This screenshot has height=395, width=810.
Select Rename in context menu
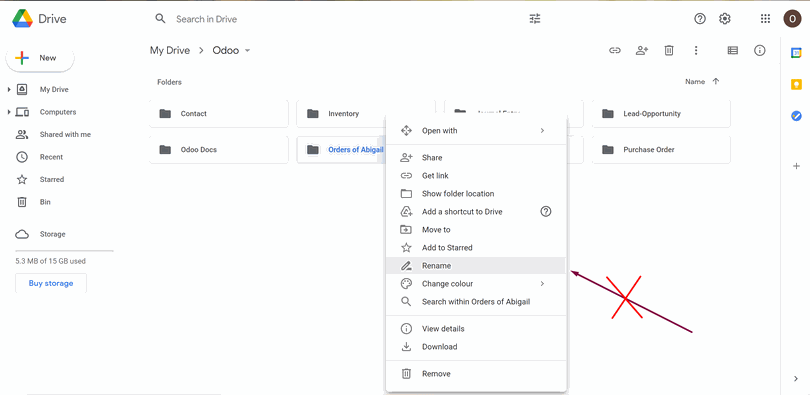point(476,265)
